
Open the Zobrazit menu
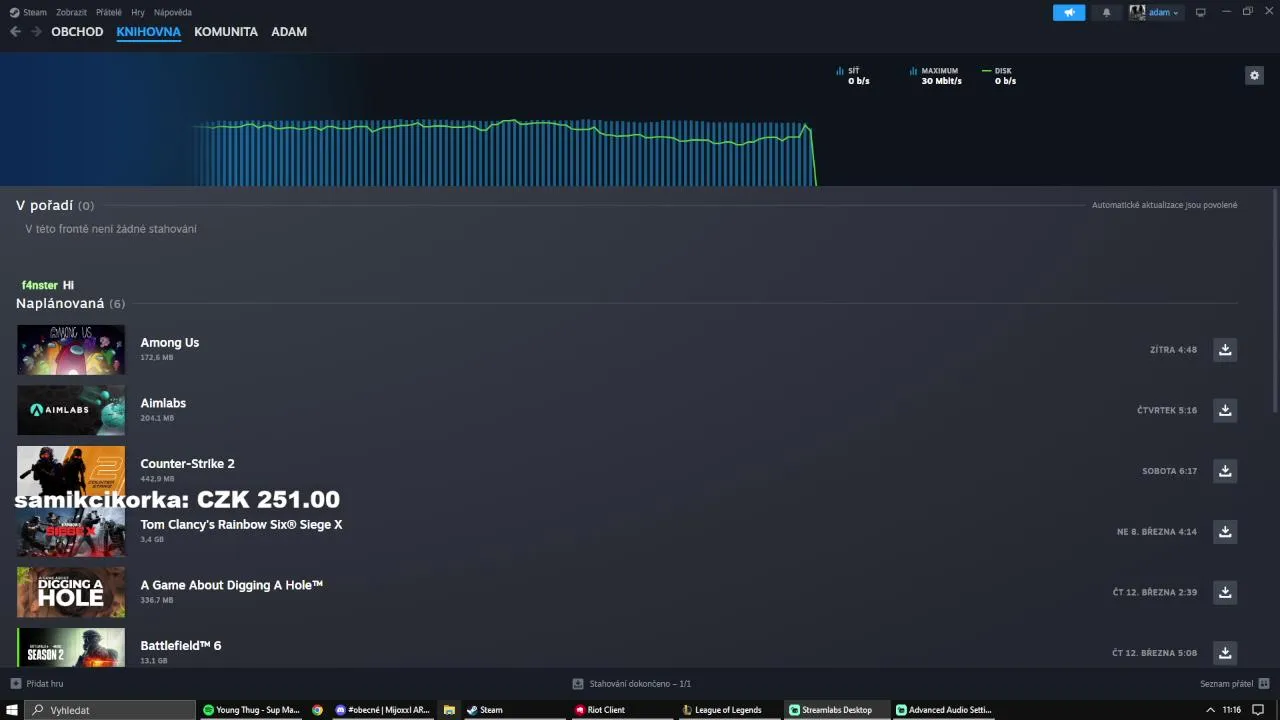click(x=71, y=12)
